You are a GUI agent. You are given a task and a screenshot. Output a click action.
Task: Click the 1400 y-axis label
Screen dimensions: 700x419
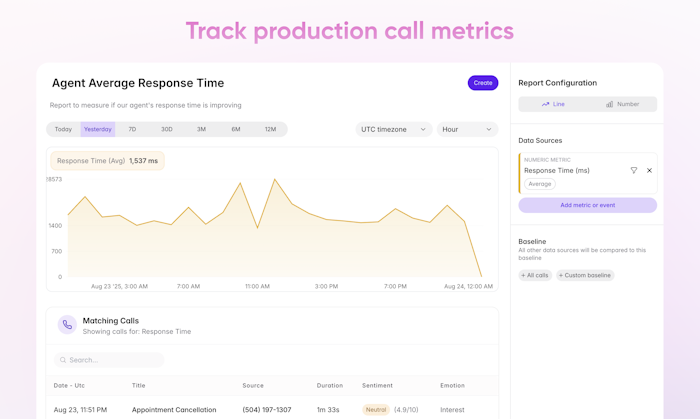pyautogui.click(x=55, y=226)
